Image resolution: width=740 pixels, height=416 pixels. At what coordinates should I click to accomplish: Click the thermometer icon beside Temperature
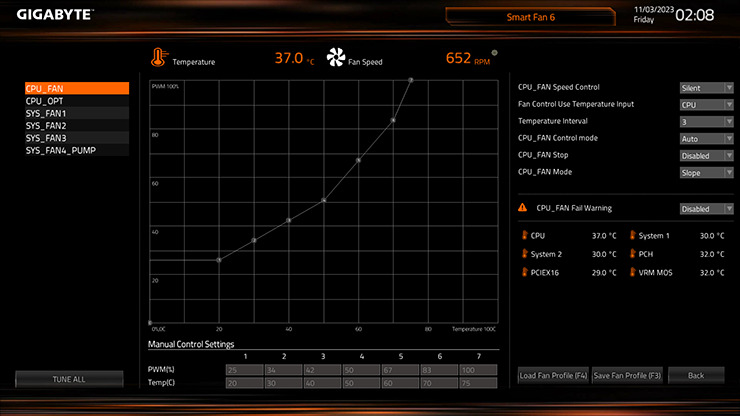157,59
